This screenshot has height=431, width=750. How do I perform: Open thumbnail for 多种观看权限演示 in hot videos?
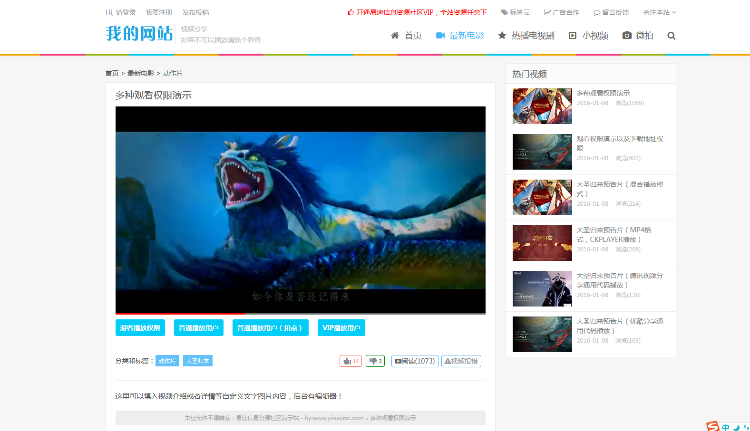click(x=542, y=106)
